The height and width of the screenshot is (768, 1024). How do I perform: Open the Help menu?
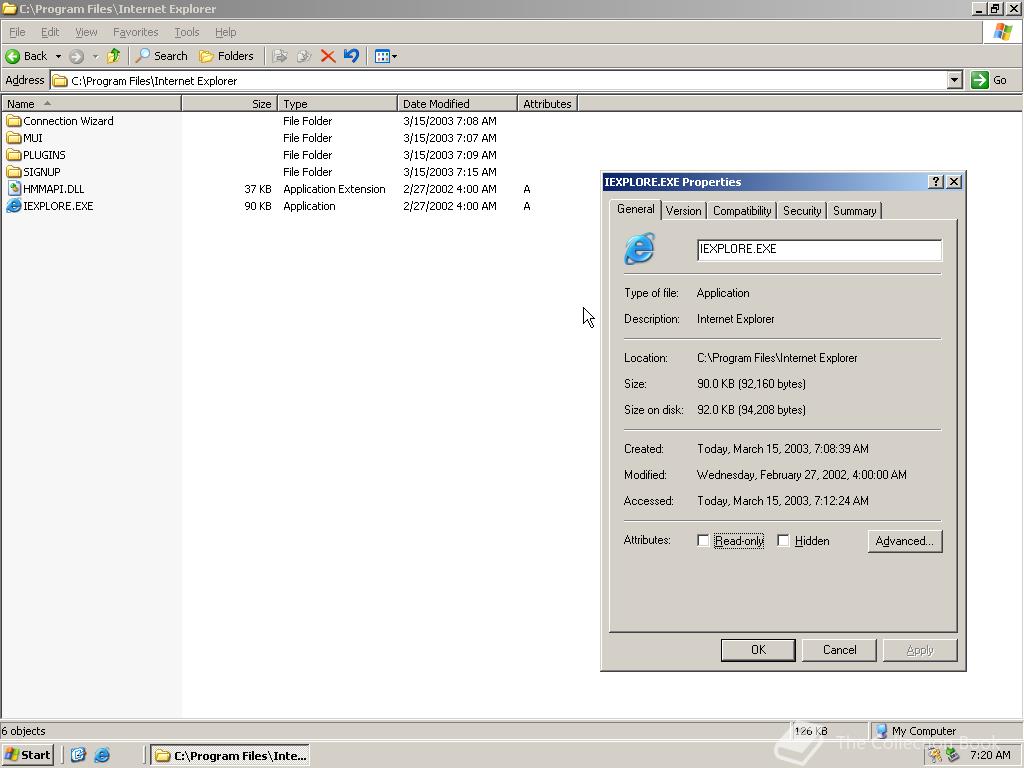click(x=225, y=32)
